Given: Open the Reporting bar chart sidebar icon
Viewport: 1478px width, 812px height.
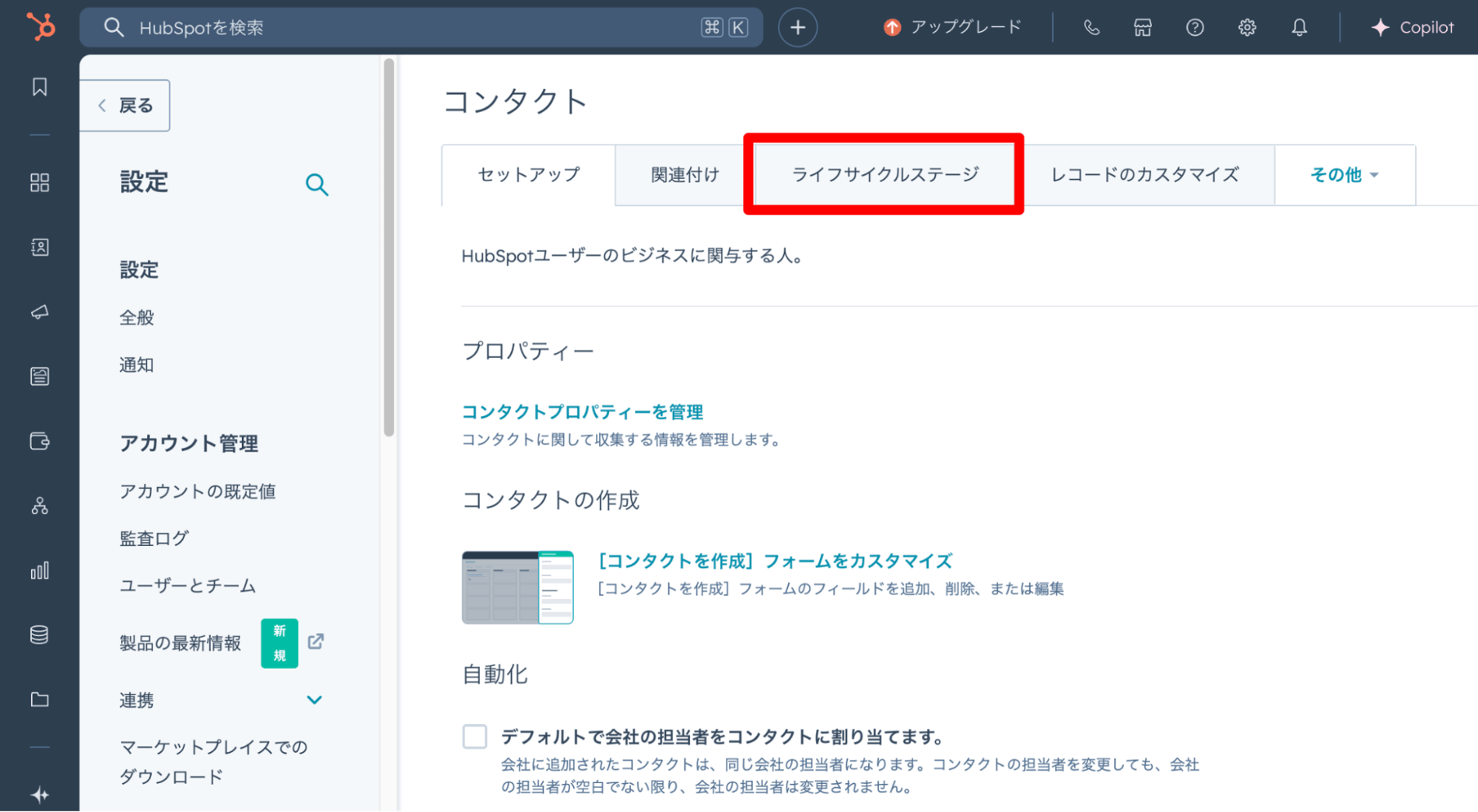Looking at the screenshot, I should (x=40, y=571).
